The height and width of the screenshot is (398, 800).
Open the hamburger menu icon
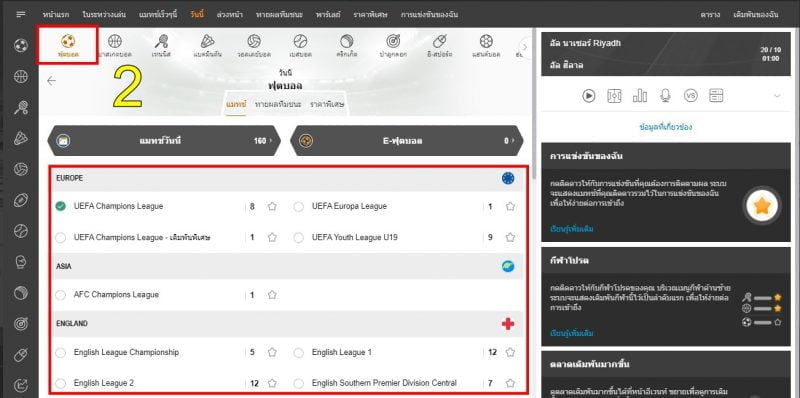coord(20,14)
